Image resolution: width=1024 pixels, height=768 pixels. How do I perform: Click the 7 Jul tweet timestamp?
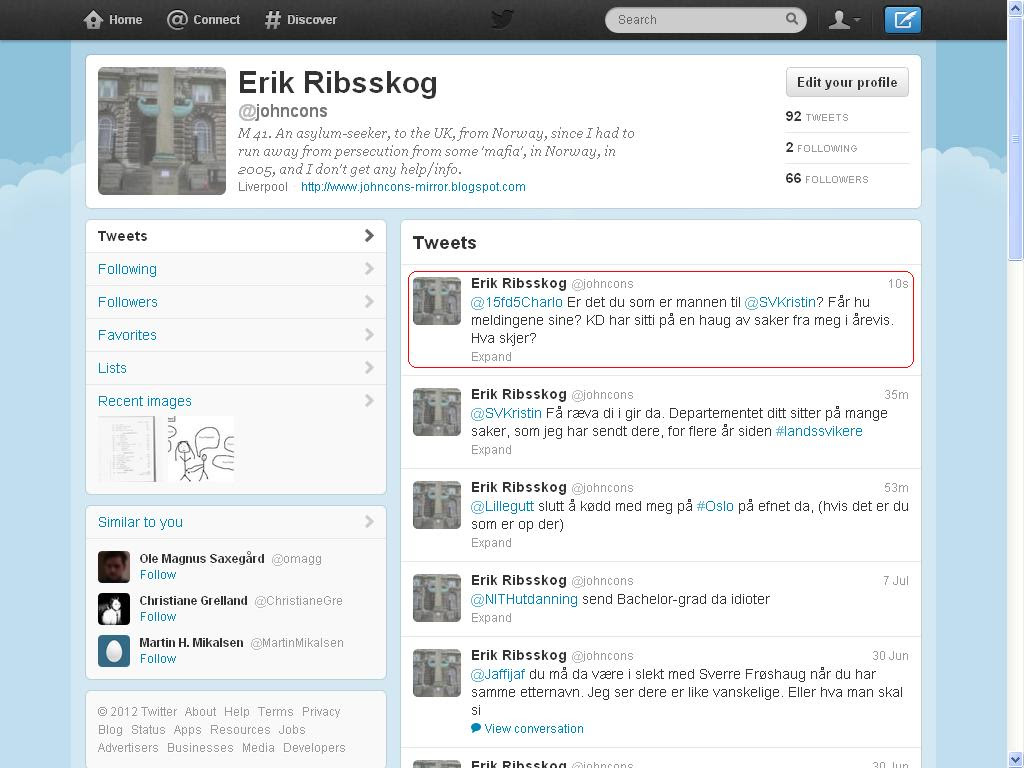[895, 581]
